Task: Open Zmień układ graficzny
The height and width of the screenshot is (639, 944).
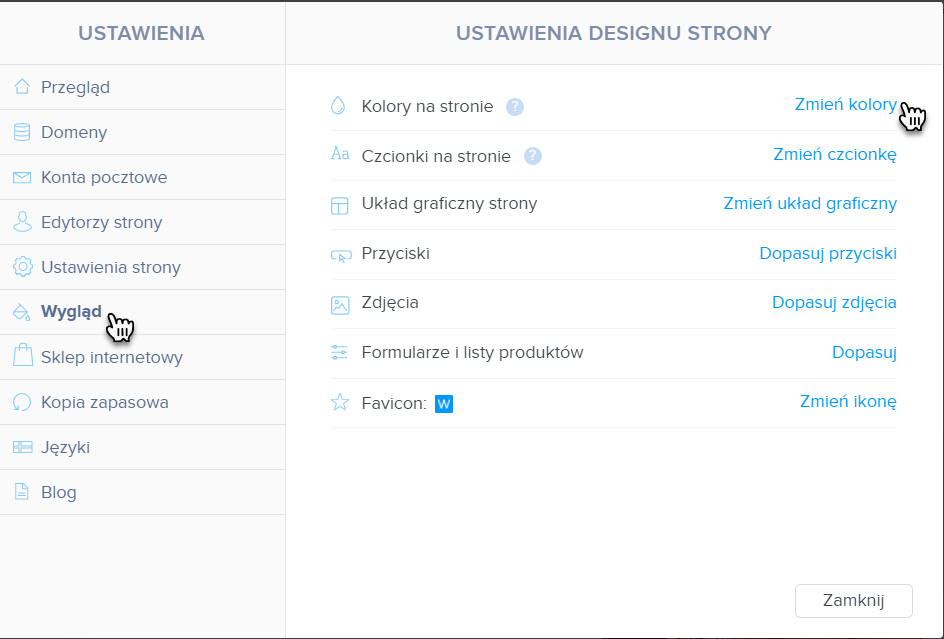Action: point(810,204)
